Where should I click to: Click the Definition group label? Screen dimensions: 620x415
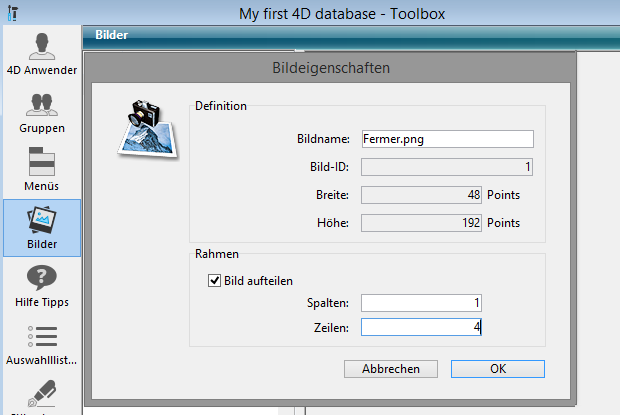(221, 106)
